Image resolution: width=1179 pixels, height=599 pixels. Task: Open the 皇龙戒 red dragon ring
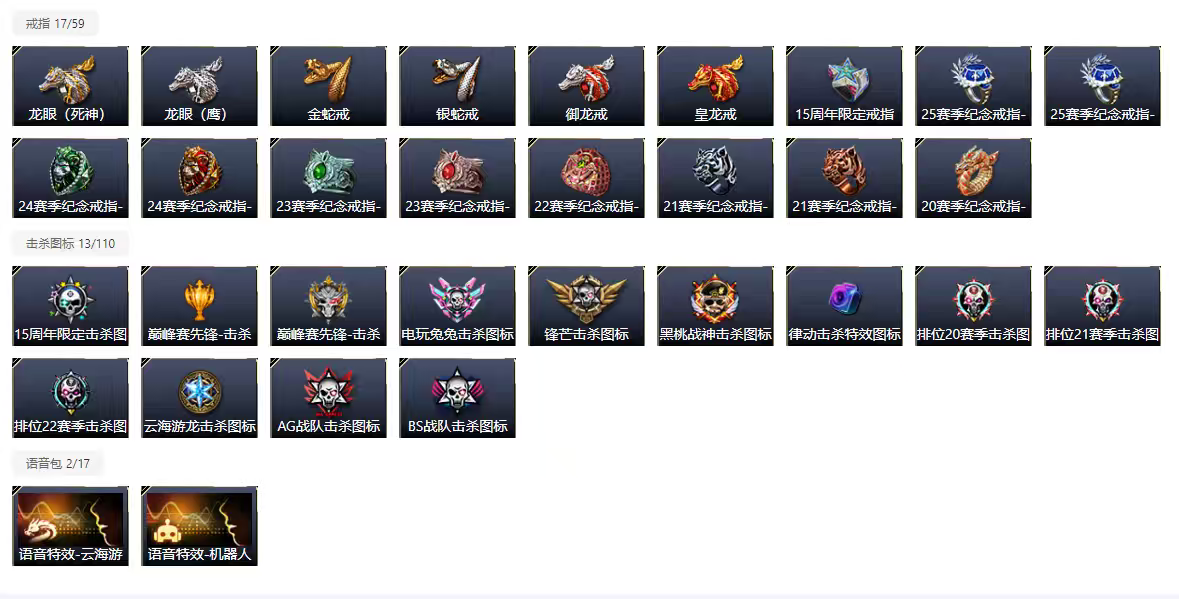click(715, 86)
